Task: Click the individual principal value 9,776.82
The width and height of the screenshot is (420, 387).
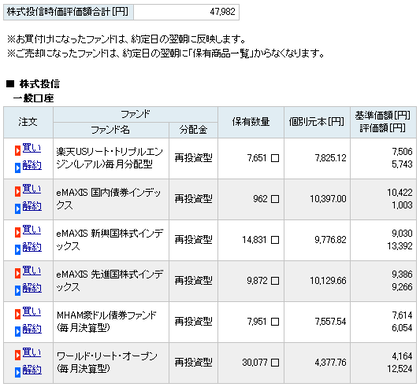Action: click(x=331, y=240)
